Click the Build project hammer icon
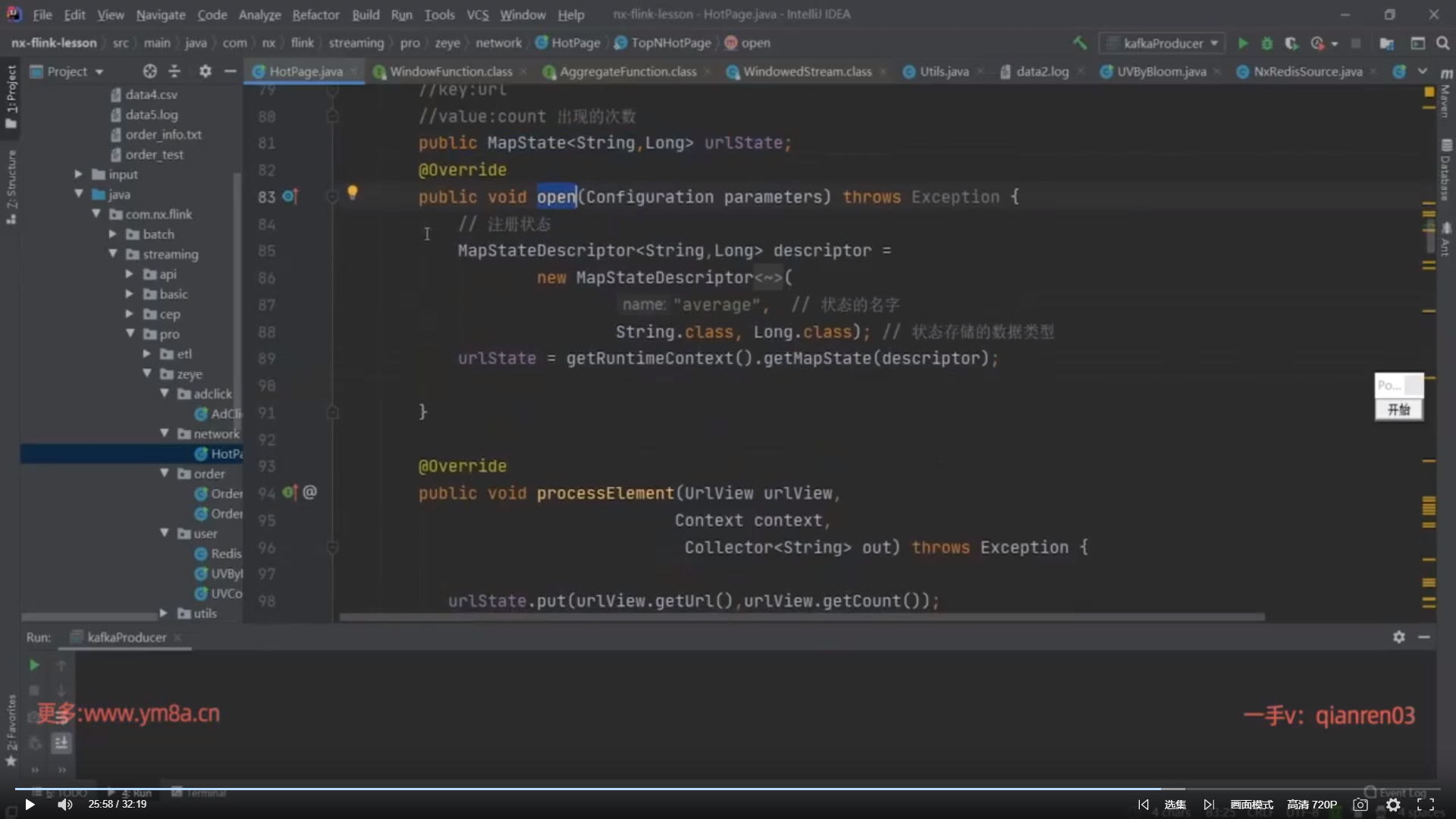The height and width of the screenshot is (819, 1456). pyautogui.click(x=1080, y=43)
